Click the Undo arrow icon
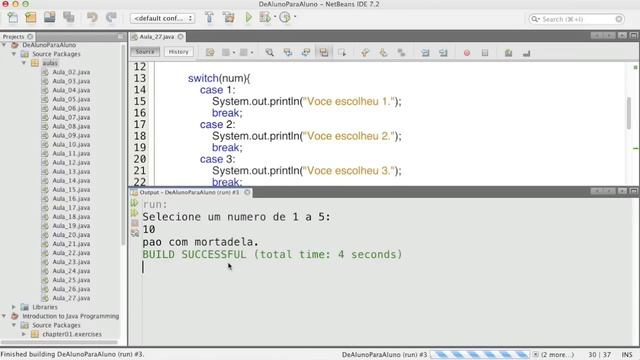Image resolution: width=640 pixels, height=360 pixels. point(92,18)
